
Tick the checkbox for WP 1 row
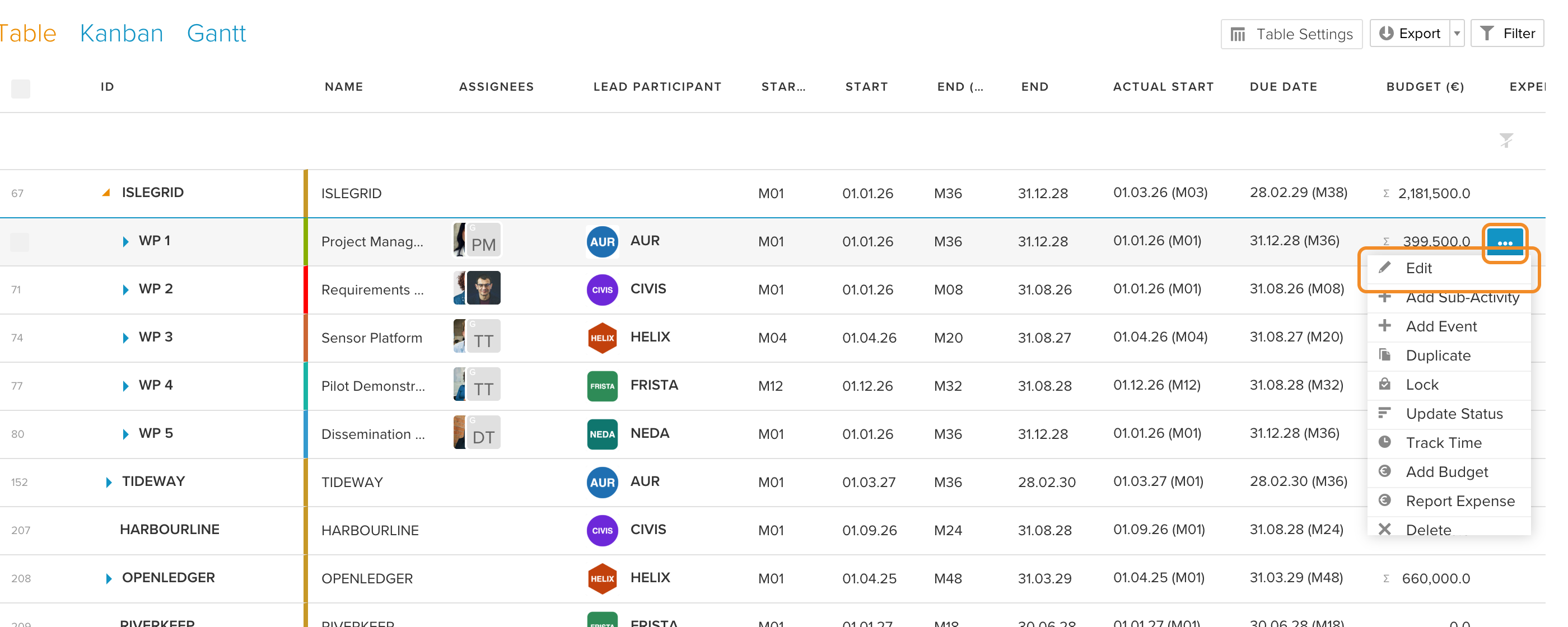pos(20,242)
